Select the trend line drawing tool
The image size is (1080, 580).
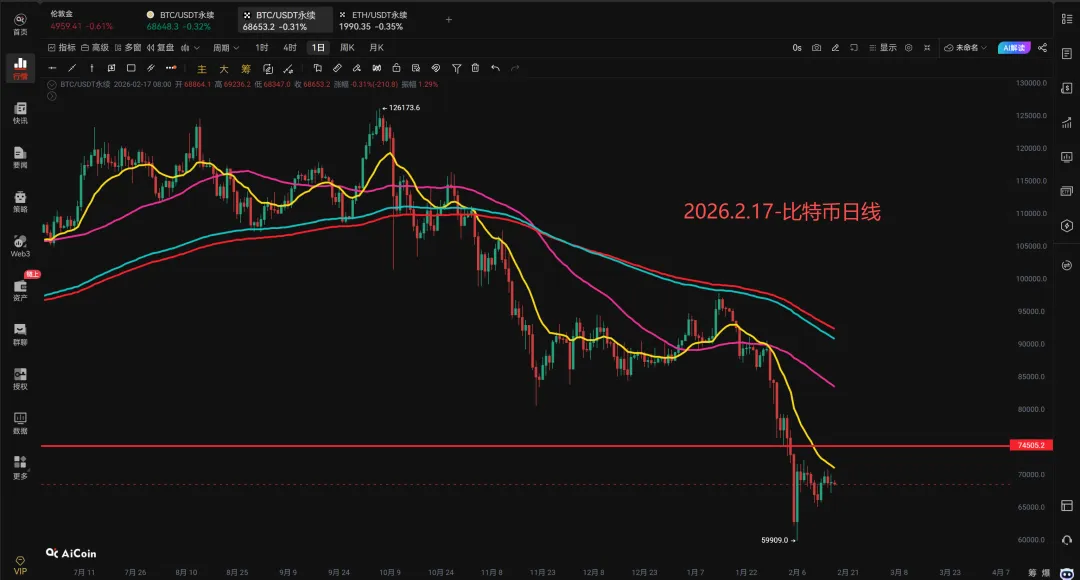(72, 68)
